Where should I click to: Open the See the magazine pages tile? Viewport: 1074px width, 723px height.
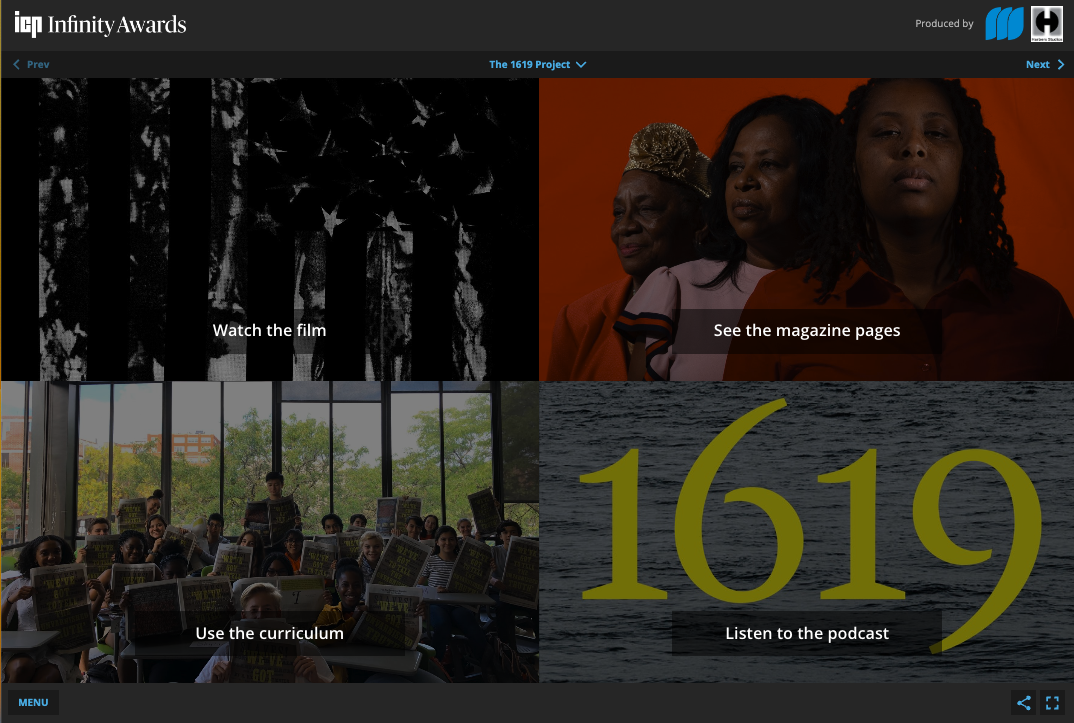(x=806, y=229)
